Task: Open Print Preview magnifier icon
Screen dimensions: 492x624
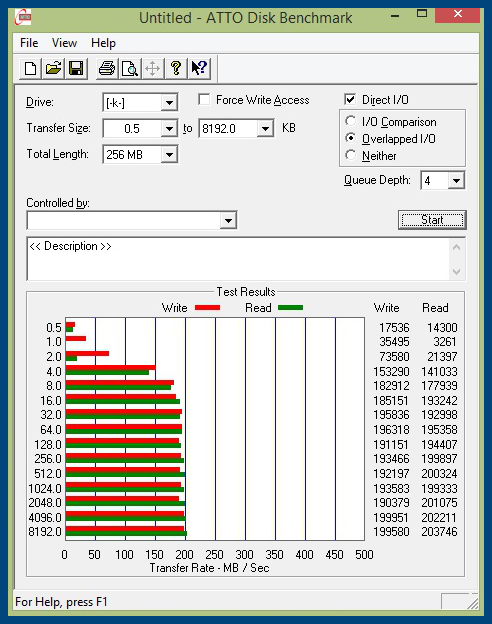Action: 130,68
